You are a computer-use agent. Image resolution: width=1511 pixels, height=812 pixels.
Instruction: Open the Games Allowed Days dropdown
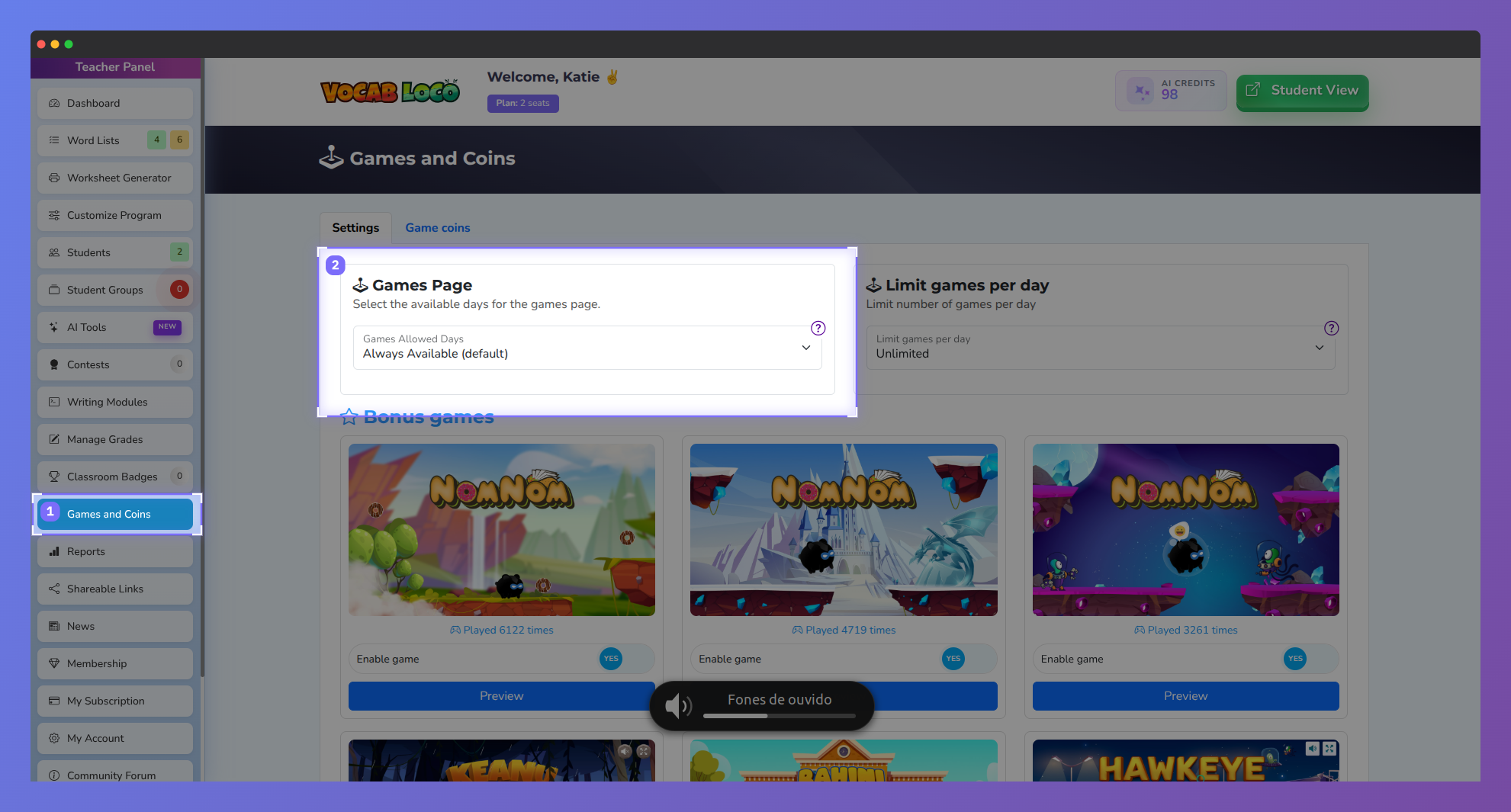(x=587, y=348)
